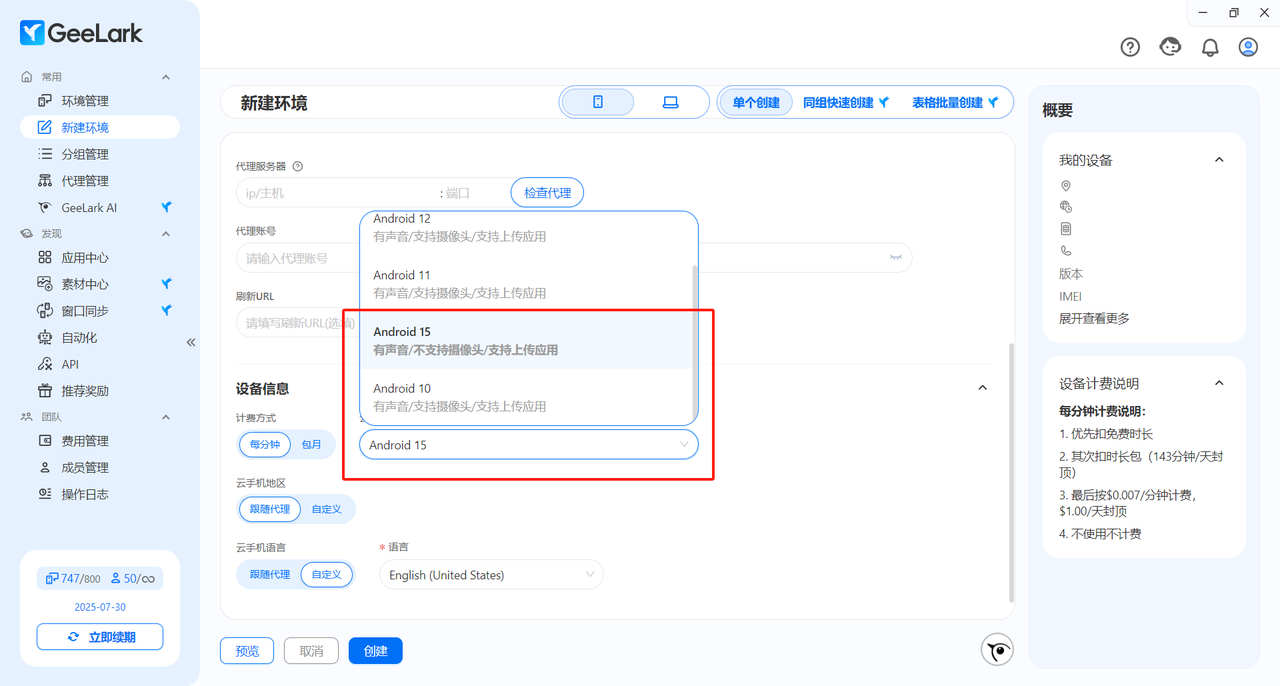Click the 费用管理 wallet icon
Image resolution: width=1280 pixels, height=686 pixels.
click(45, 441)
